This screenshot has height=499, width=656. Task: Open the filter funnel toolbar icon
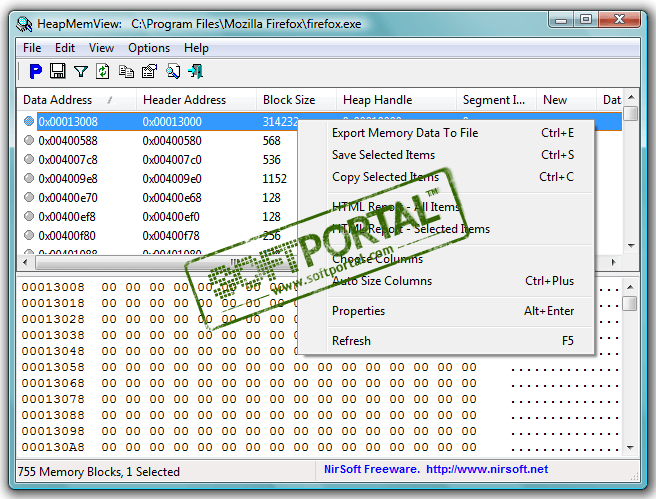tap(81, 72)
